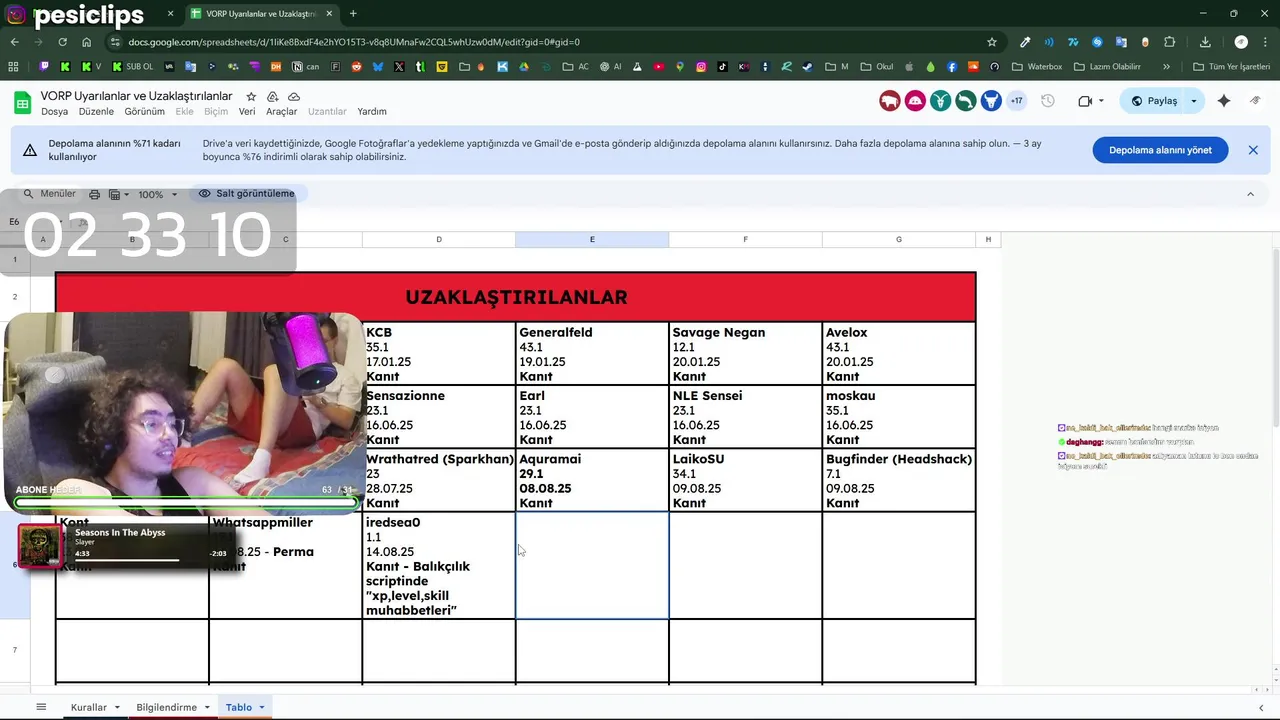
Task: Open the Chrome downloads icon
Action: click(x=1205, y=42)
